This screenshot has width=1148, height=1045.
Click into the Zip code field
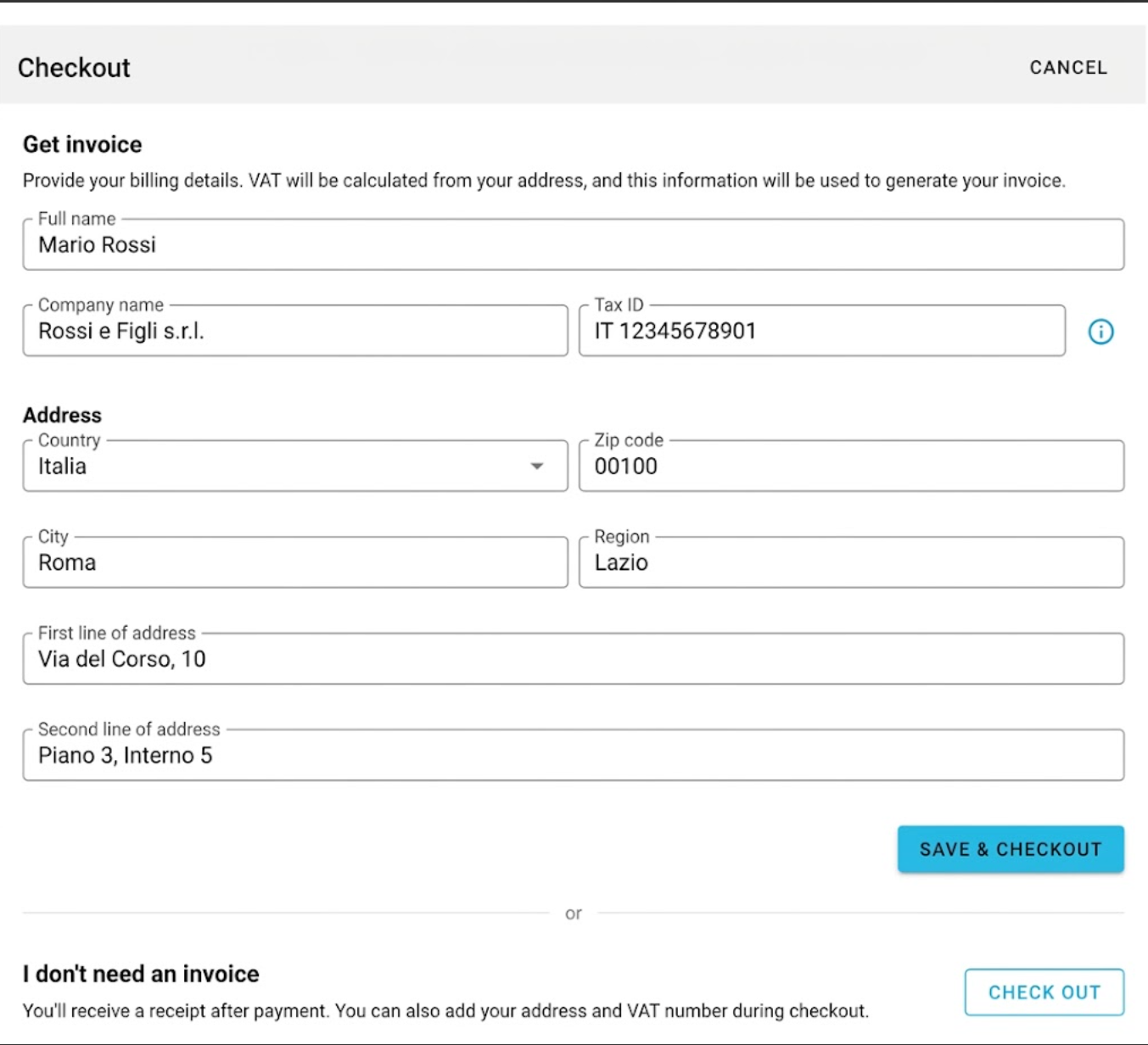pyautogui.click(x=851, y=466)
